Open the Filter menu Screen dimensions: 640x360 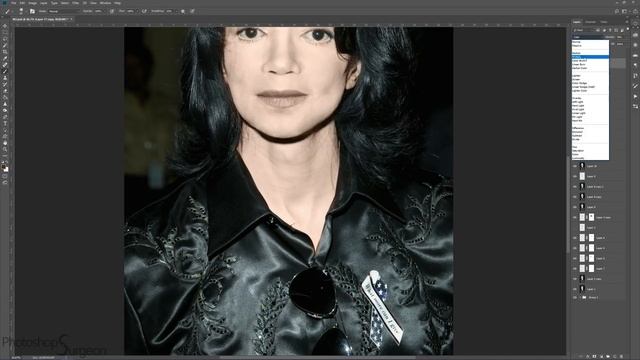tap(76, 3)
